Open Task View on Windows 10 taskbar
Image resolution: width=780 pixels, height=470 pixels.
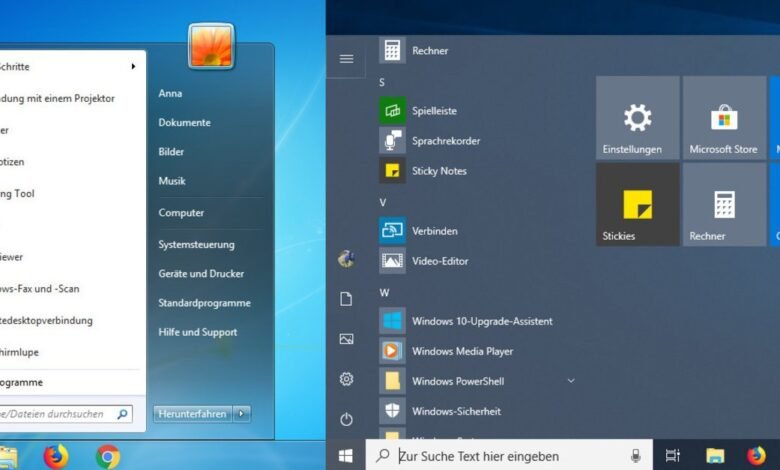[x=673, y=456]
